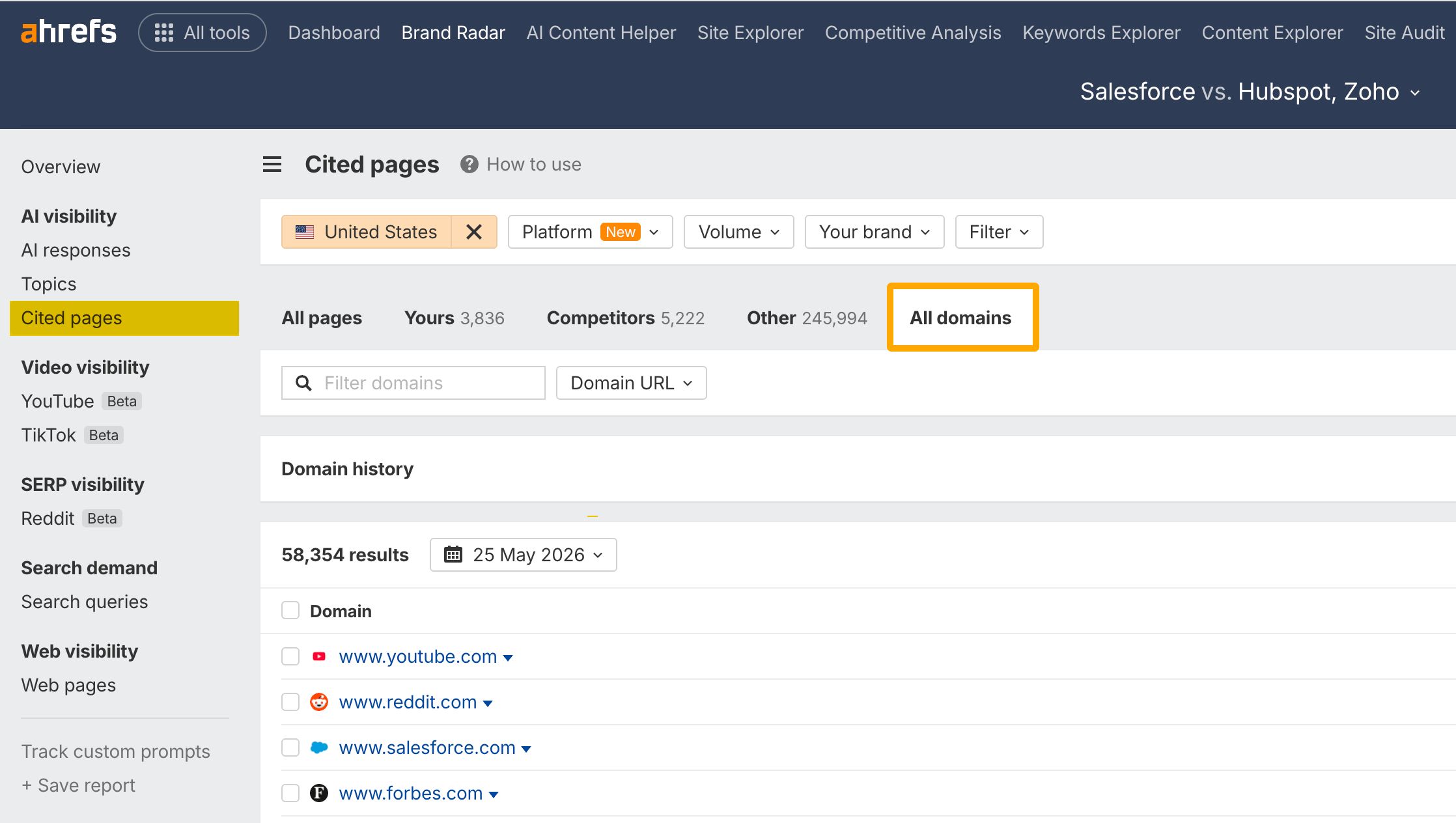Click the Domain history heading
This screenshot has width=1456, height=823.
pos(347,469)
